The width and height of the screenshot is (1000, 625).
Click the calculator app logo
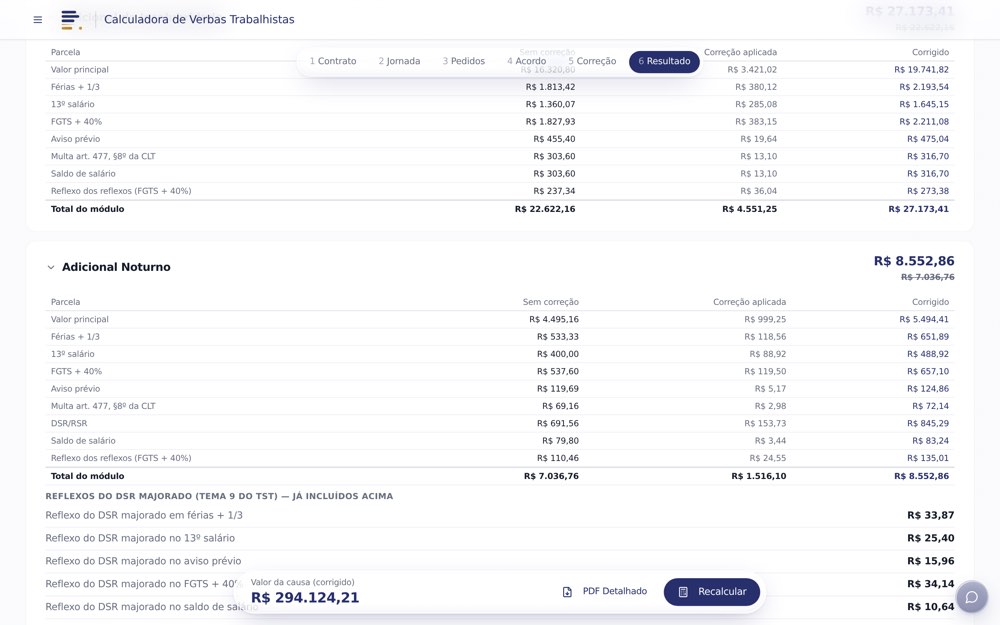(x=71, y=20)
